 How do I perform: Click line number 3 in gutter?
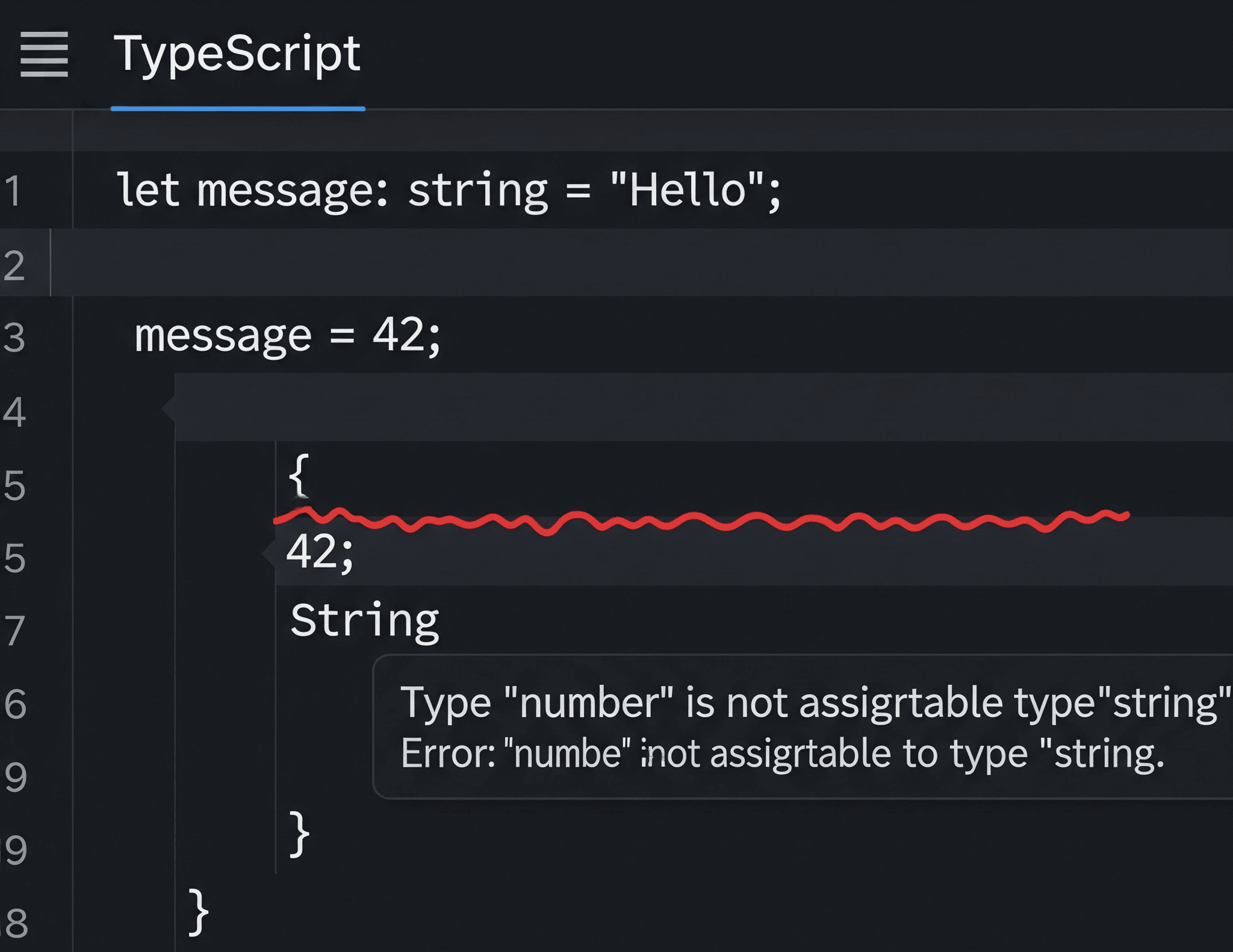click(14, 337)
